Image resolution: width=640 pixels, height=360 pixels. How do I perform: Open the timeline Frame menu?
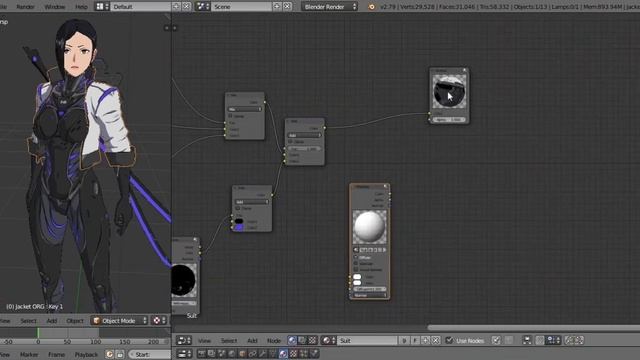point(56,354)
